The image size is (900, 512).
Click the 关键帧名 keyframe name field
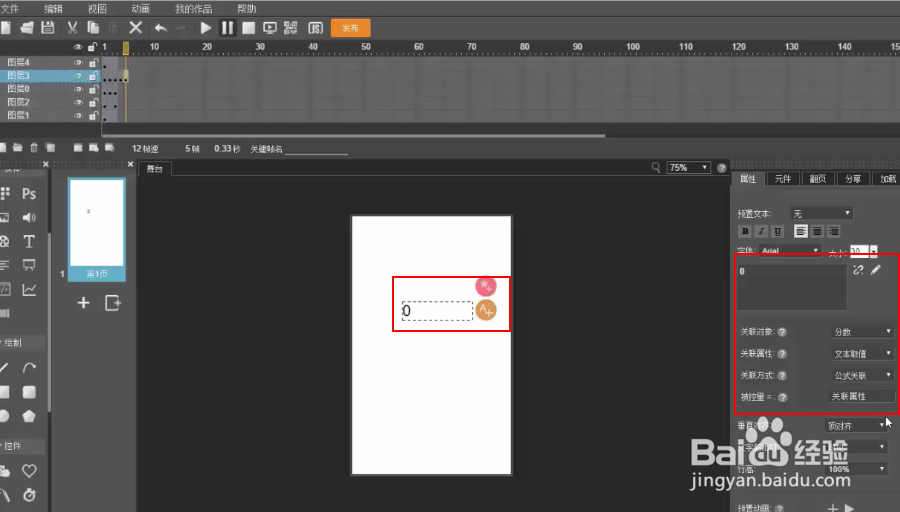point(316,149)
